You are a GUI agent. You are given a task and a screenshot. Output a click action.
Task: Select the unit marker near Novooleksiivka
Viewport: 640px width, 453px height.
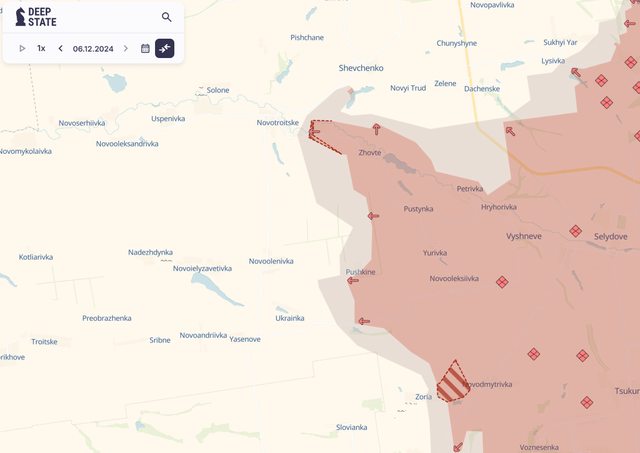pos(502,282)
